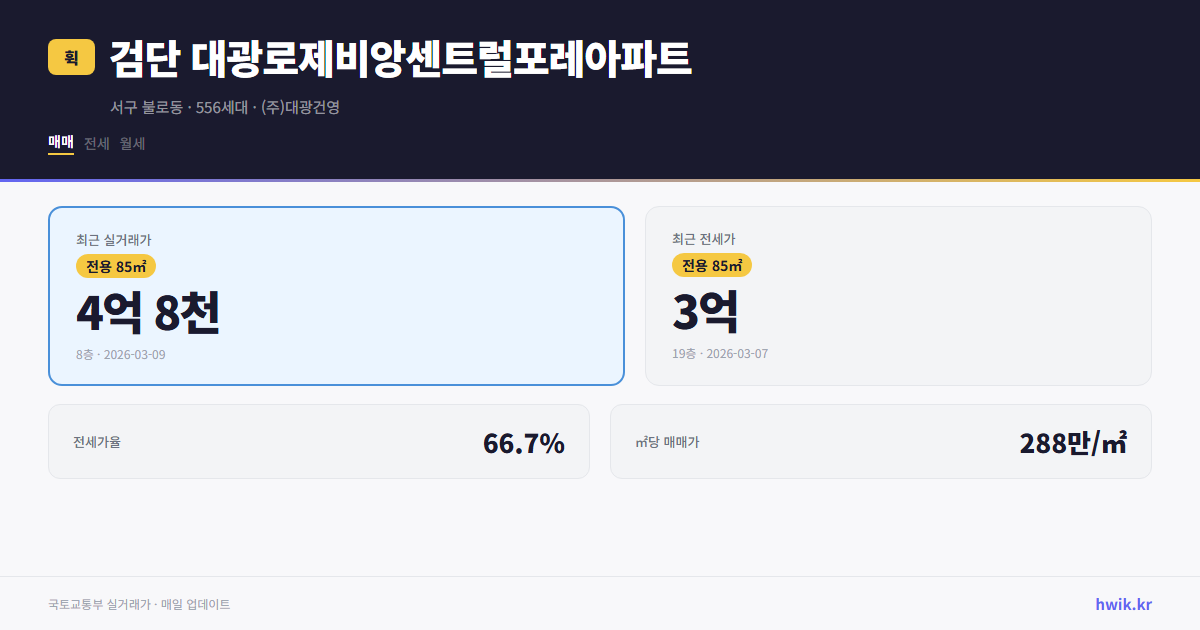The width and height of the screenshot is (1200, 630).
Task: Click the 전세가율 percentage card
Action: (x=319, y=441)
